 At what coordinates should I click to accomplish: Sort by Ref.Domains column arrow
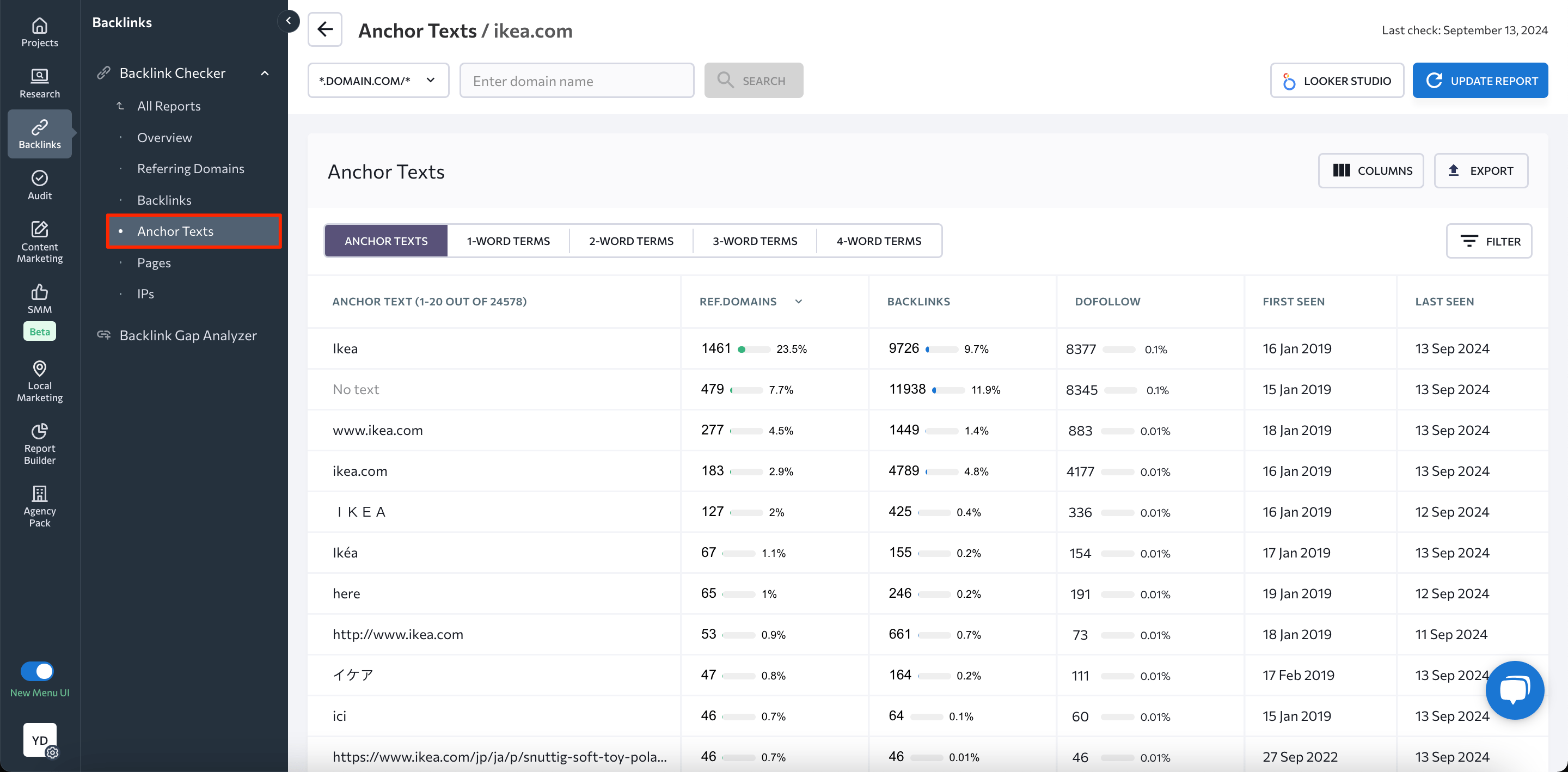[x=799, y=302]
